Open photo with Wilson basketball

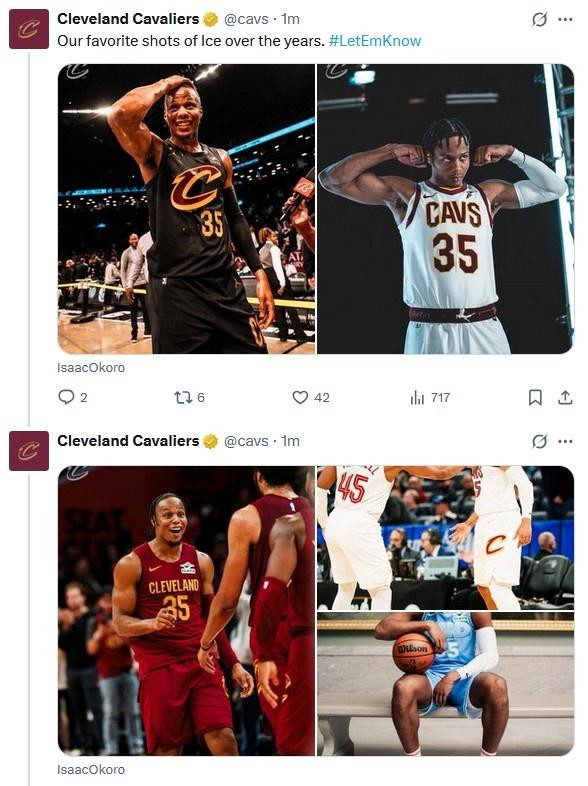click(446, 684)
